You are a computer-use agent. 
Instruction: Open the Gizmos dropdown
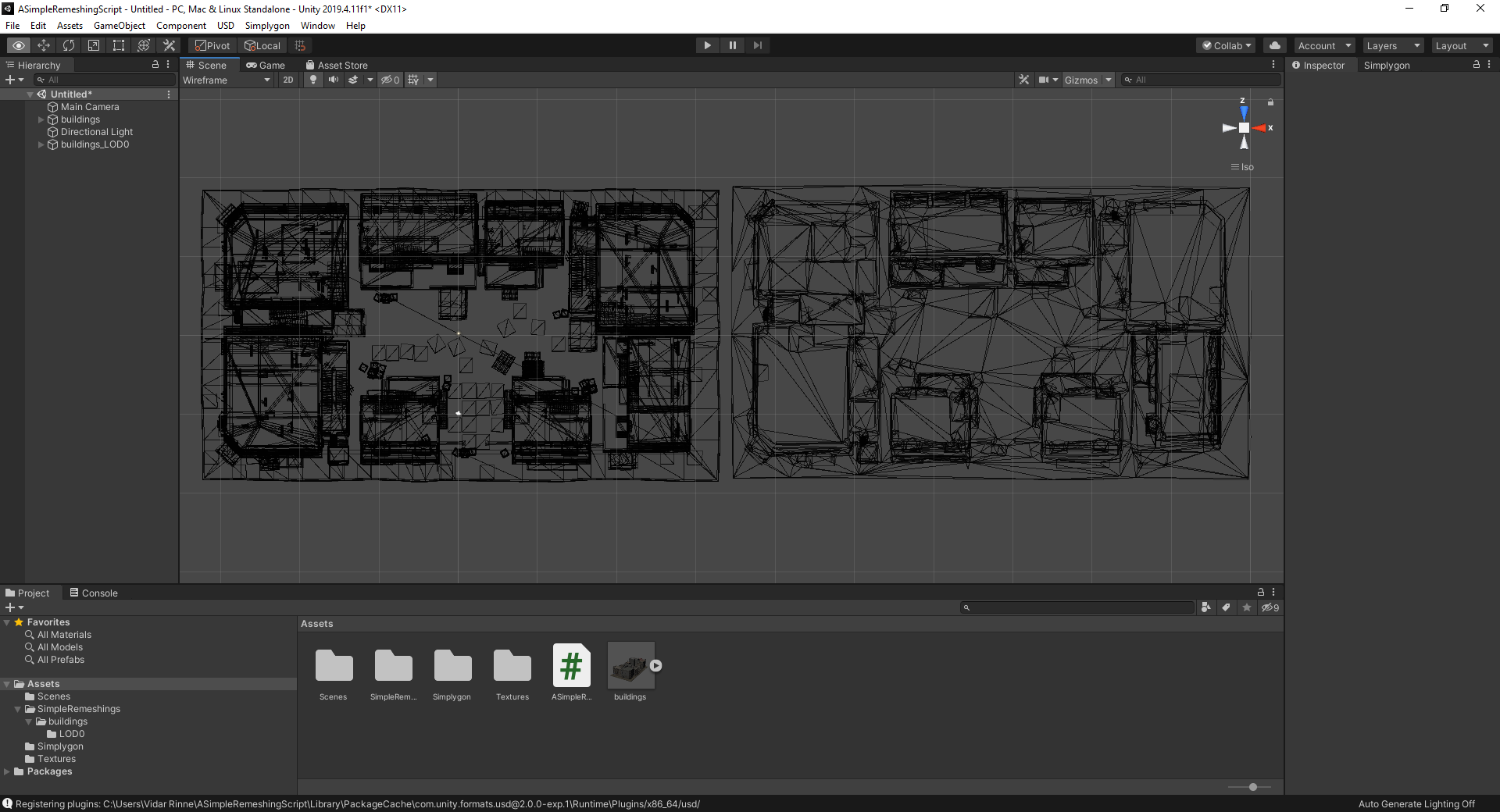point(1107,80)
